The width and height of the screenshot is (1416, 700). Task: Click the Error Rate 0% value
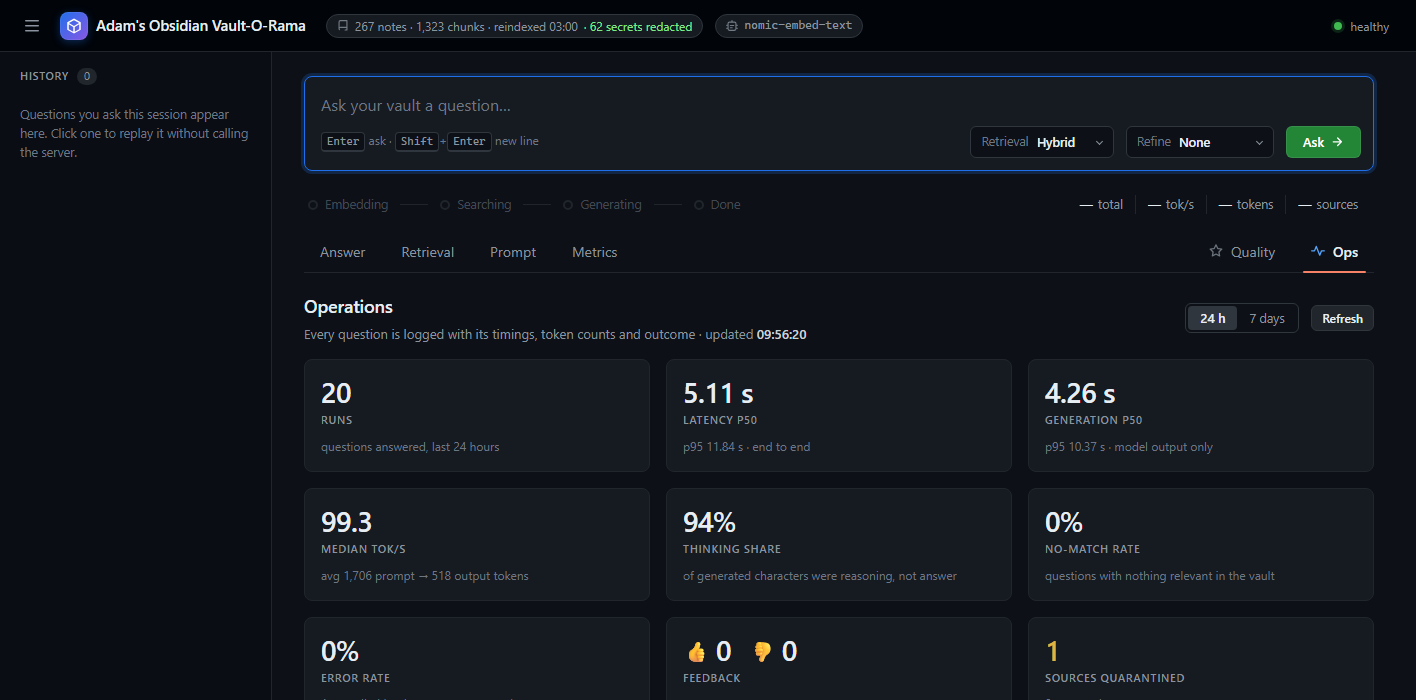340,651
